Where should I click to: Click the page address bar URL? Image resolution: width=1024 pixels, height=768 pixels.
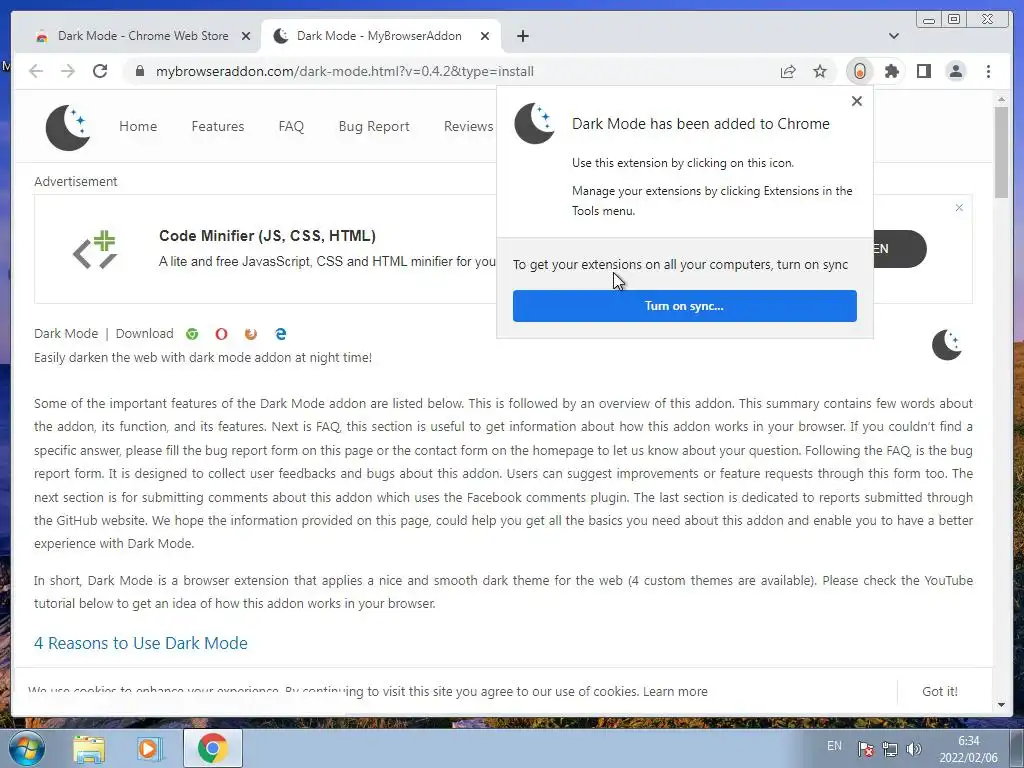coord(345,71)
